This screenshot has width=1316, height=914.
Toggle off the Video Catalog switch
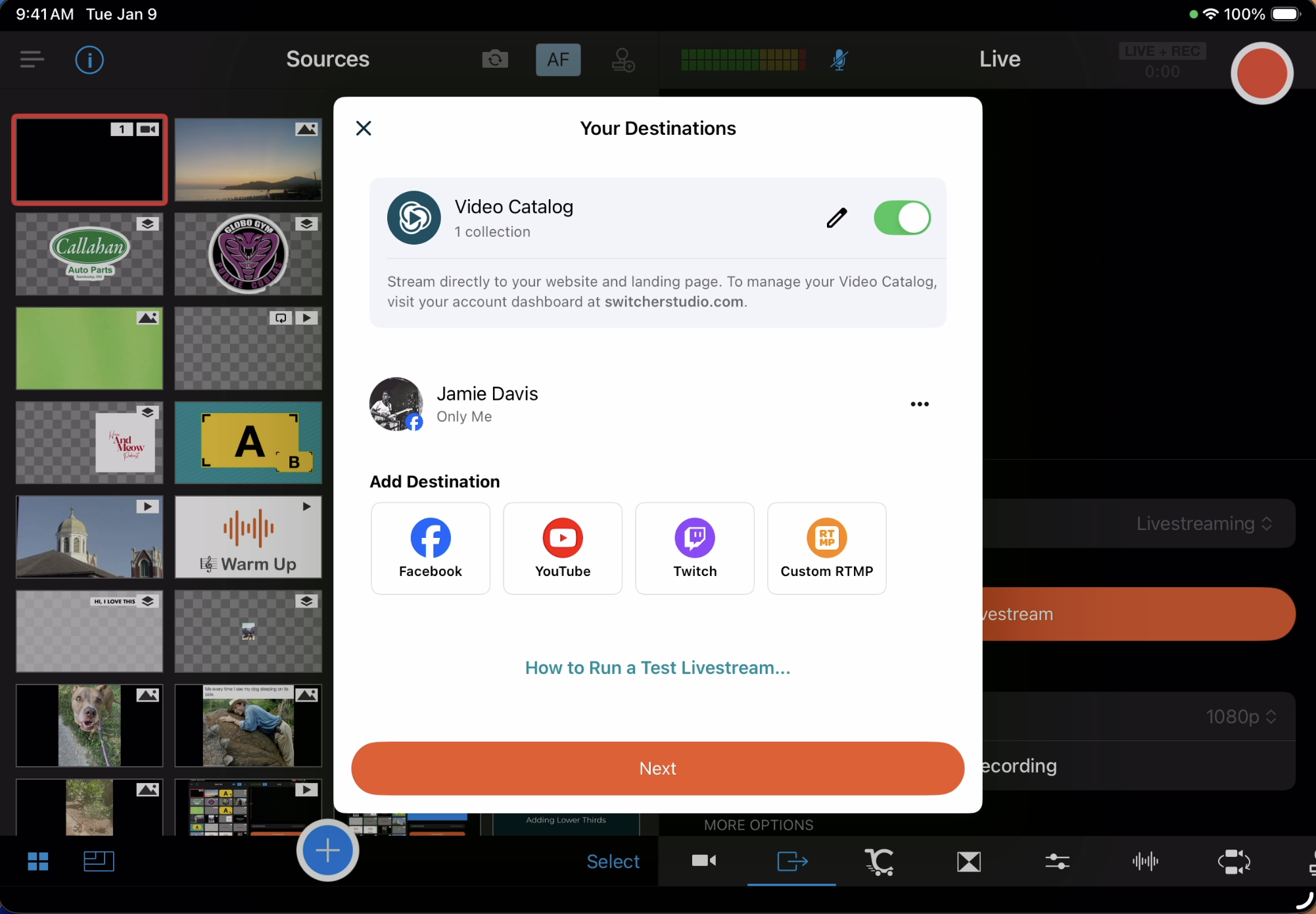pyautogui.click(x=901, y=218)
